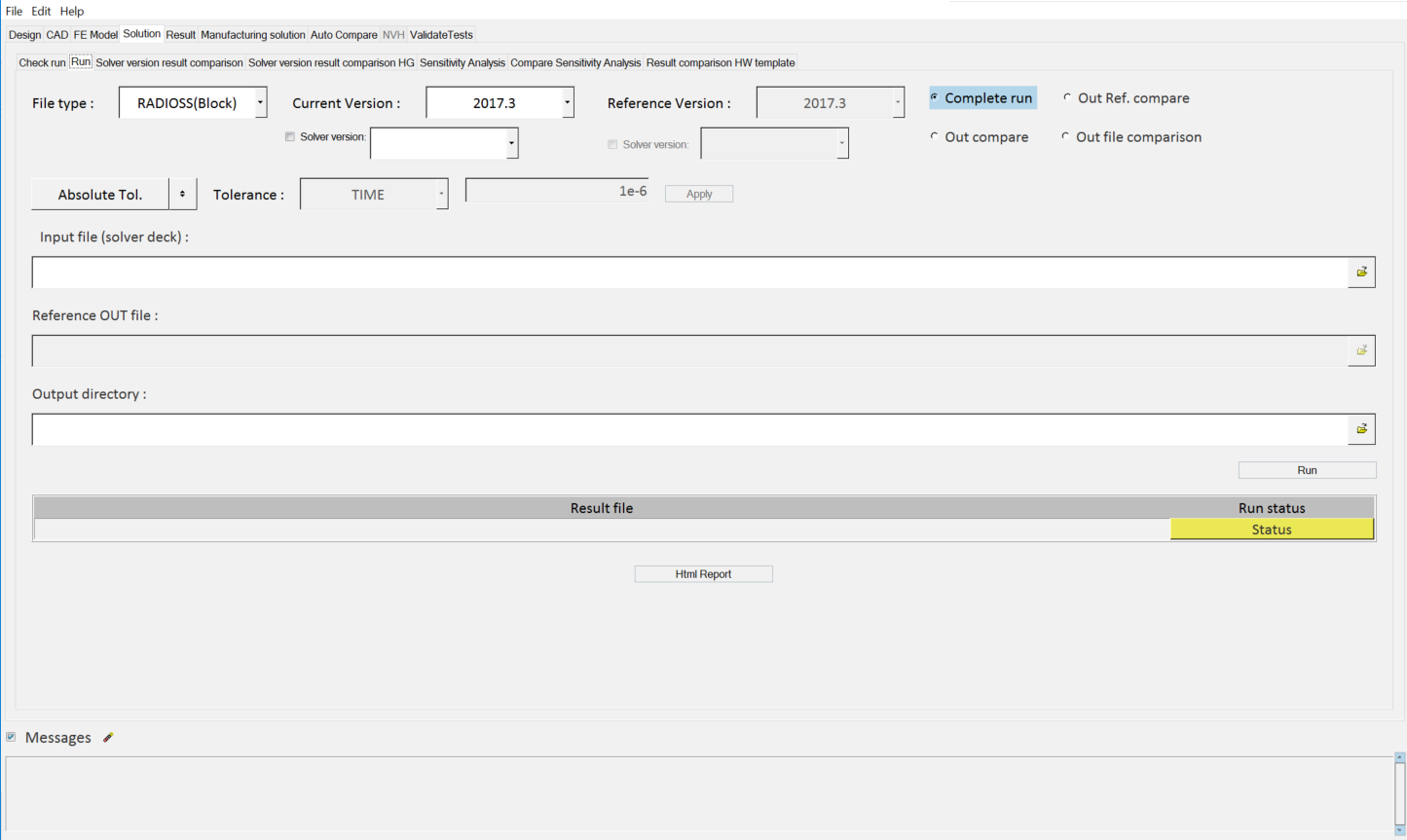
Task: Click the pencil icon beside Messages
Action: tap(108, 738)
